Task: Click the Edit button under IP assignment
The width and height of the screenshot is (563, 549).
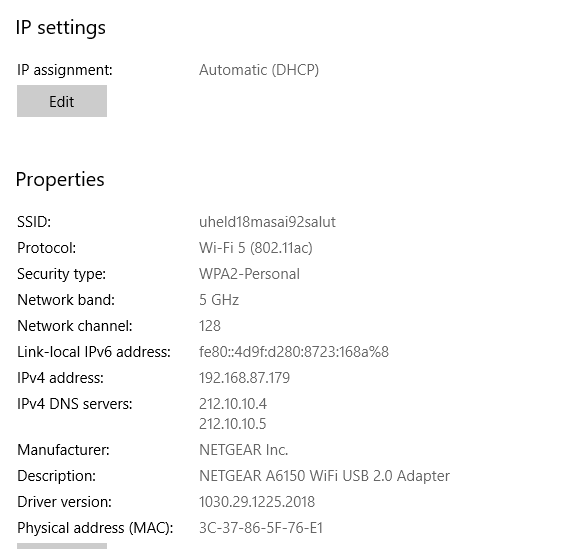Action: 62,101
